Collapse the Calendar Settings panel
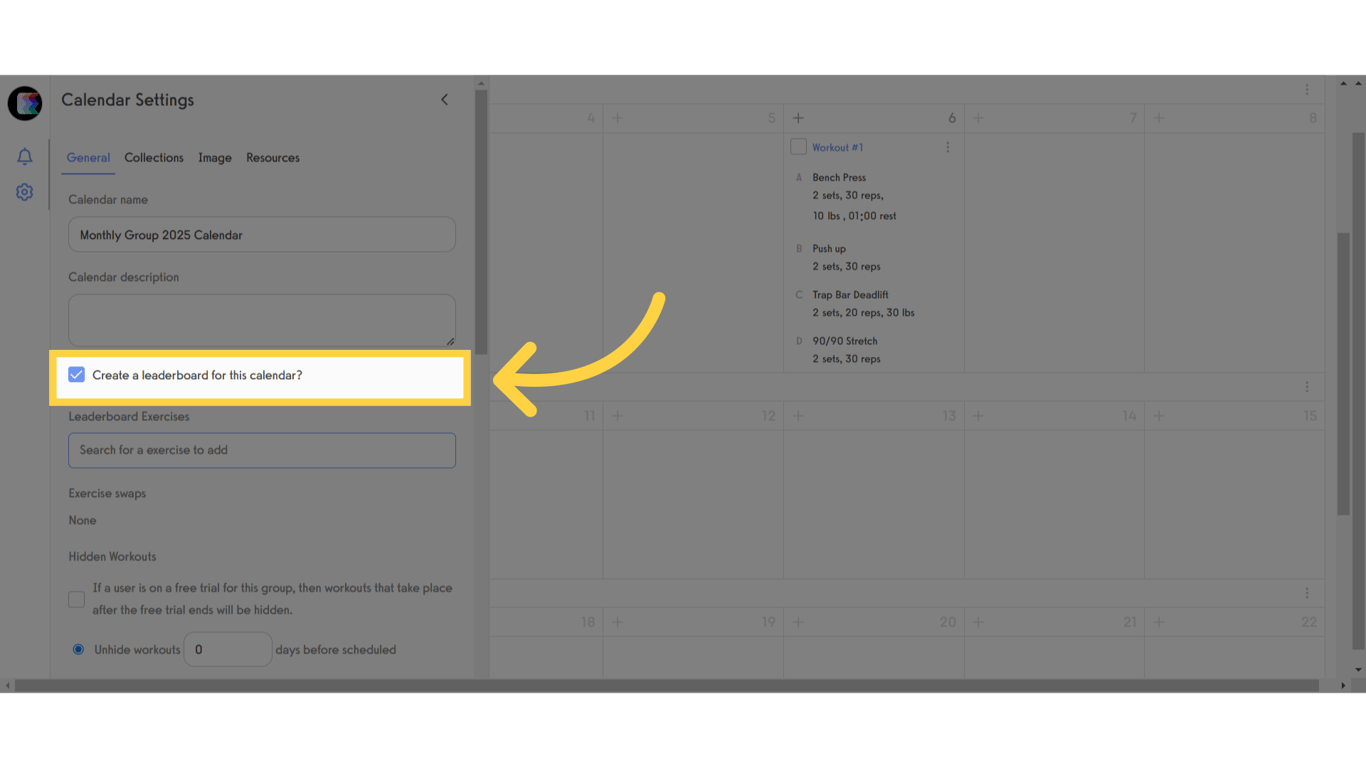The height and width of the screenshot is (768, 1366). click(445, 100)
